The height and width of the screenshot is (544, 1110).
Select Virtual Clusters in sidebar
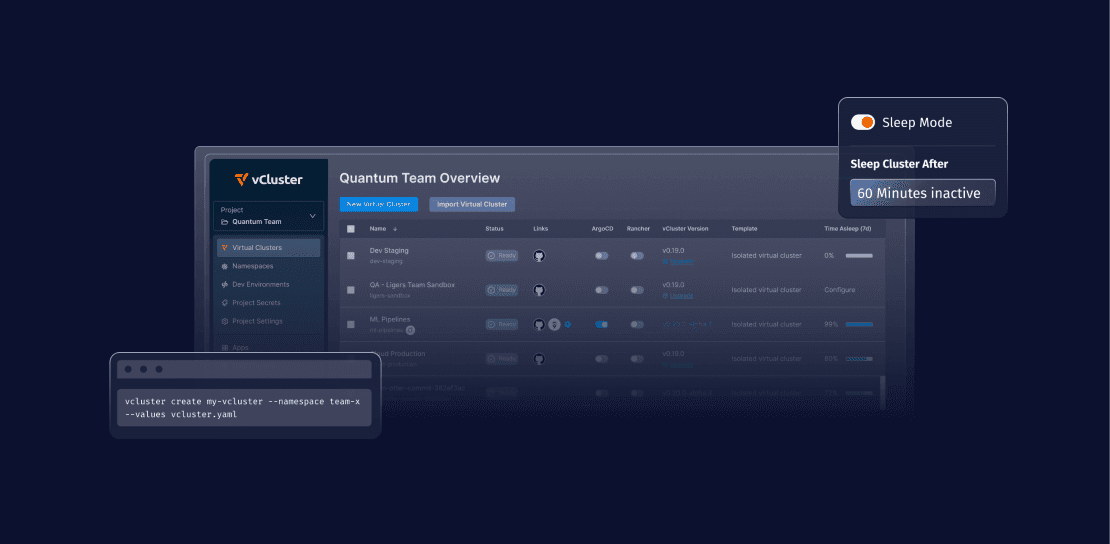pos(268,248)
